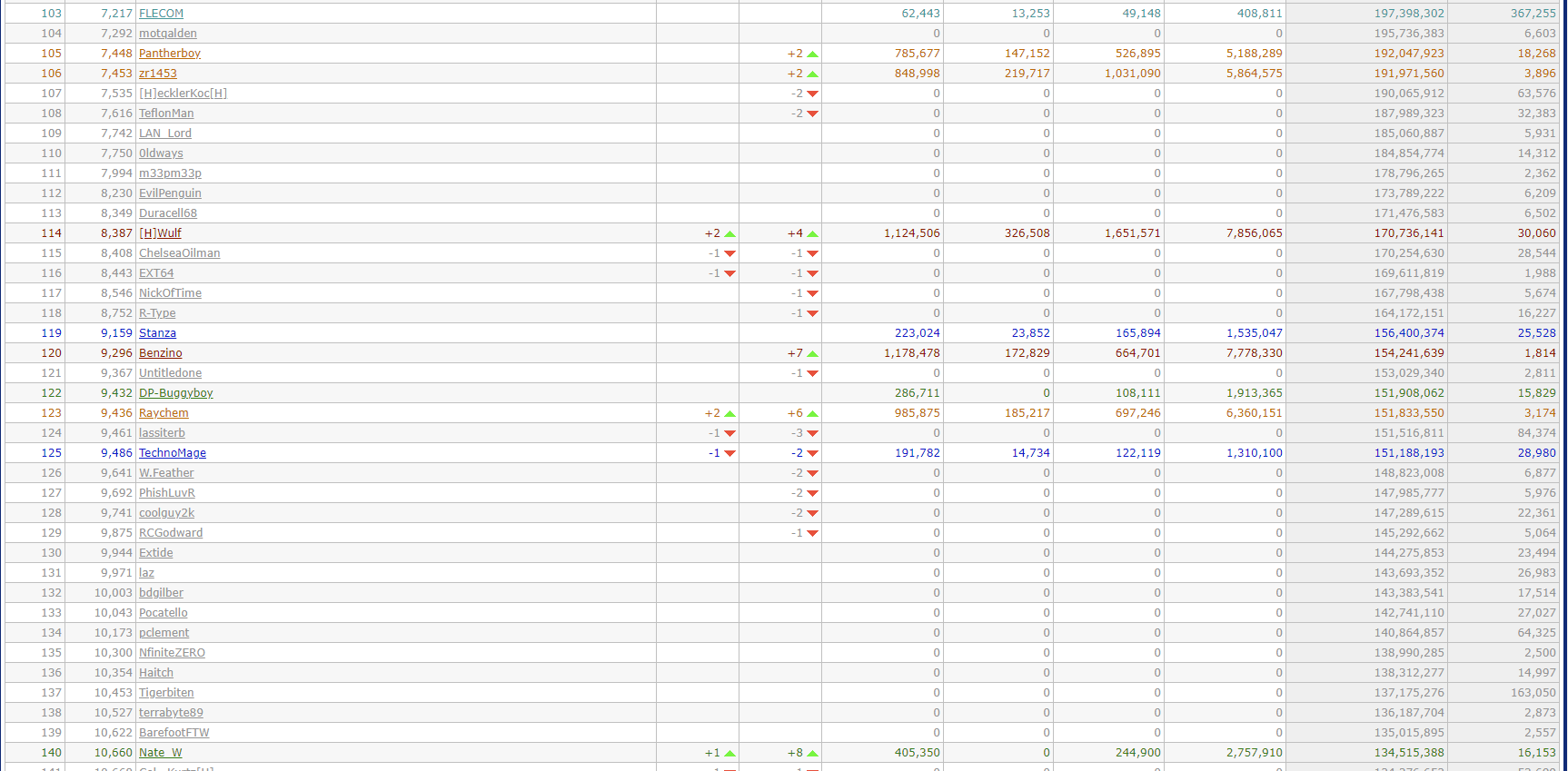Click the terrabyte89 username
This screenshot has width=1568, height=771.
pos(171,713)
